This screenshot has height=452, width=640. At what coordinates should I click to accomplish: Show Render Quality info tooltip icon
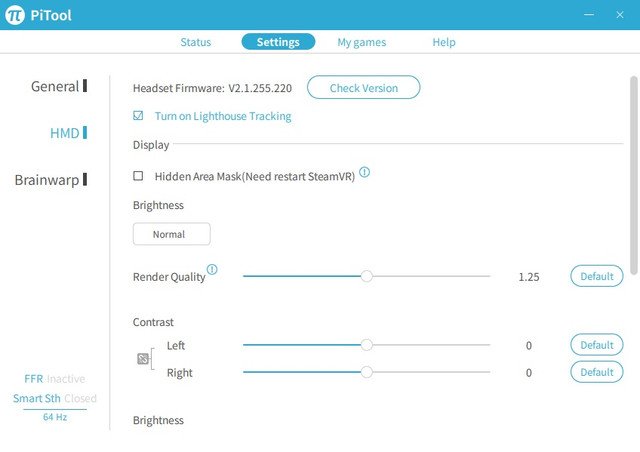(212, 269)
